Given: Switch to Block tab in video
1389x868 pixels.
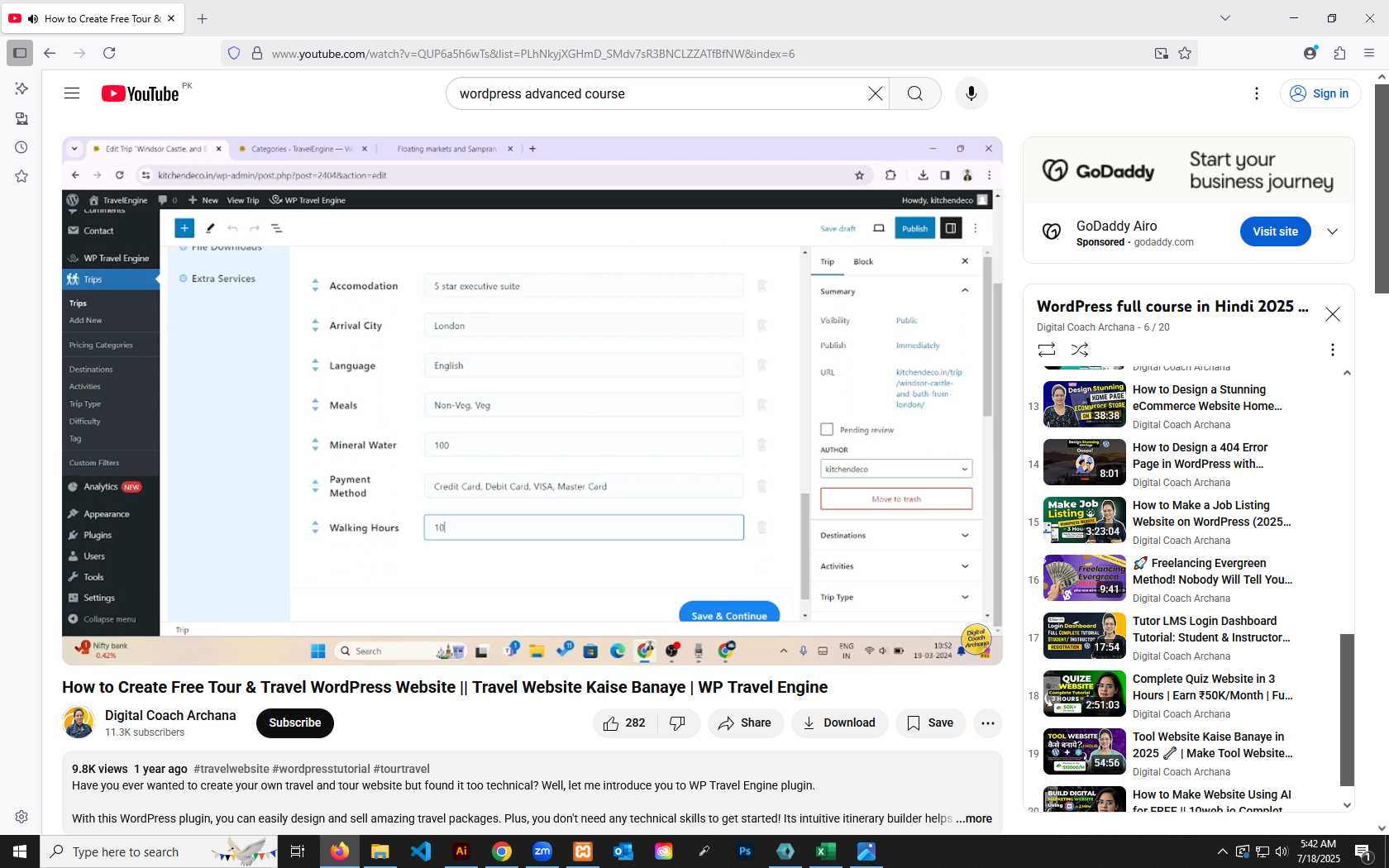Looking at the screenshot, I should tap(863, 261).
